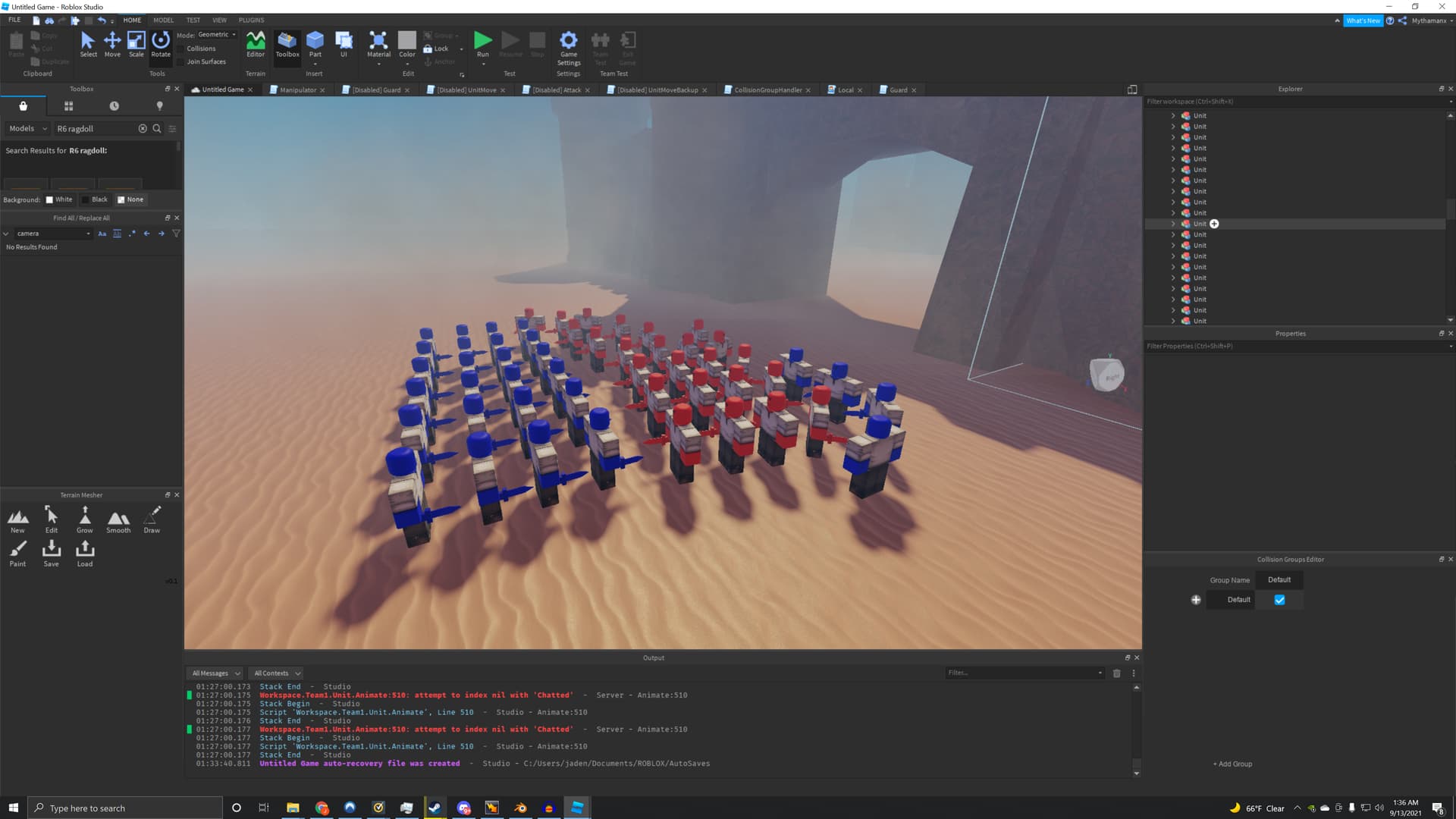1456x819 pixels.
Task: Open Toolbox search filter options
Action: (x=172, y=129)
